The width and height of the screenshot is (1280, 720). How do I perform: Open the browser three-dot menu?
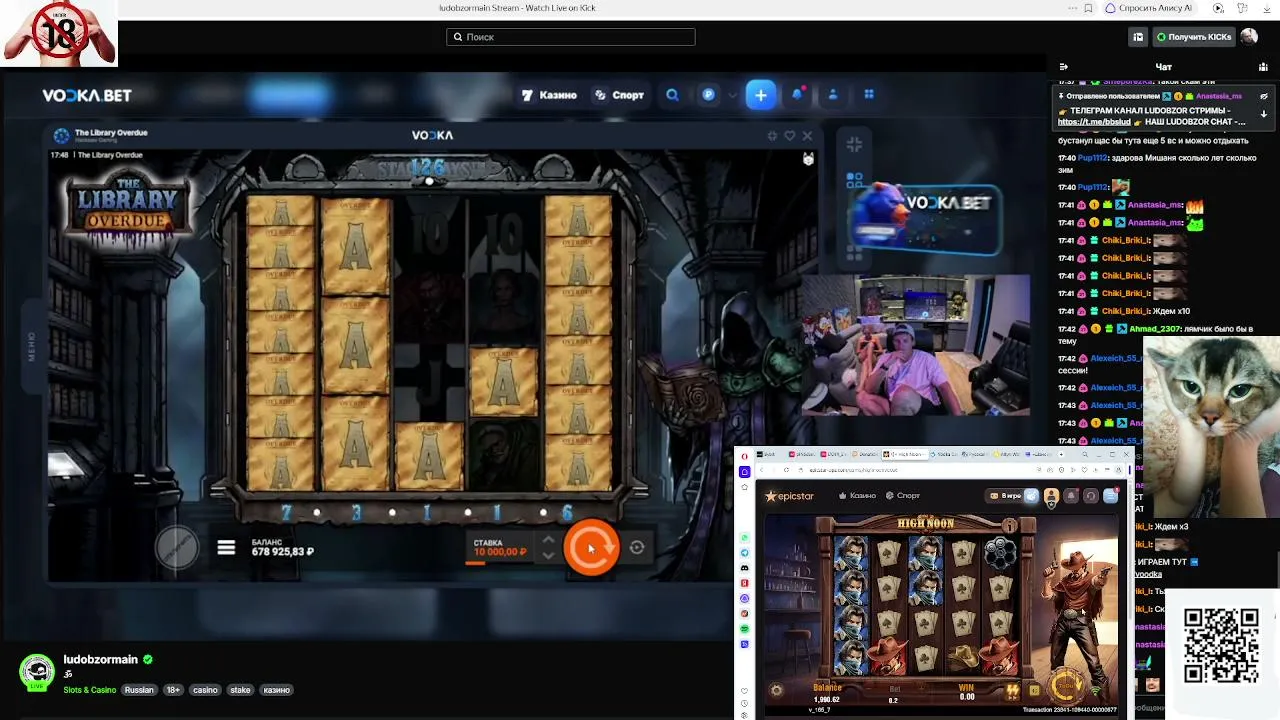point(1072,8)
